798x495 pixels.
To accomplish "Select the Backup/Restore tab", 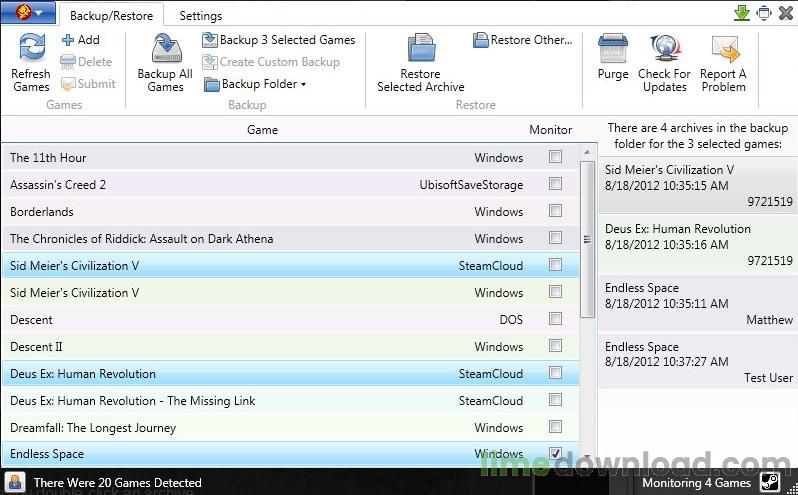I will click(111, 16).
